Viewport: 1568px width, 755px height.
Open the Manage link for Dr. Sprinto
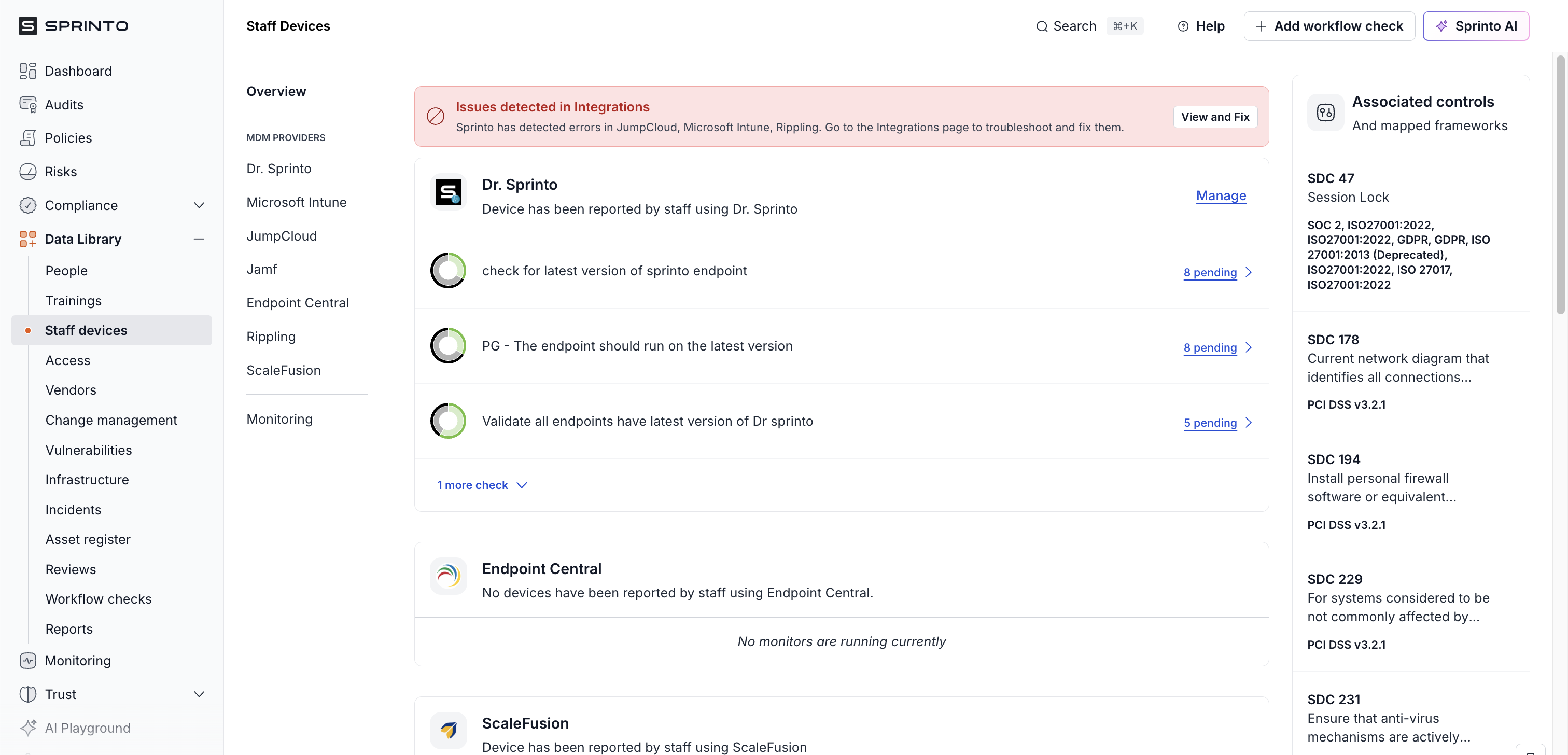point(1221,196)
